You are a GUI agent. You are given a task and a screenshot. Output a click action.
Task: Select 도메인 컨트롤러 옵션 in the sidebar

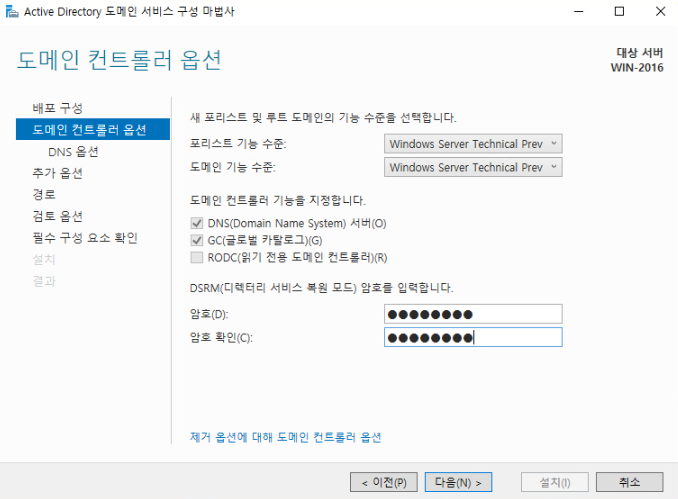(x=93, y=129)
